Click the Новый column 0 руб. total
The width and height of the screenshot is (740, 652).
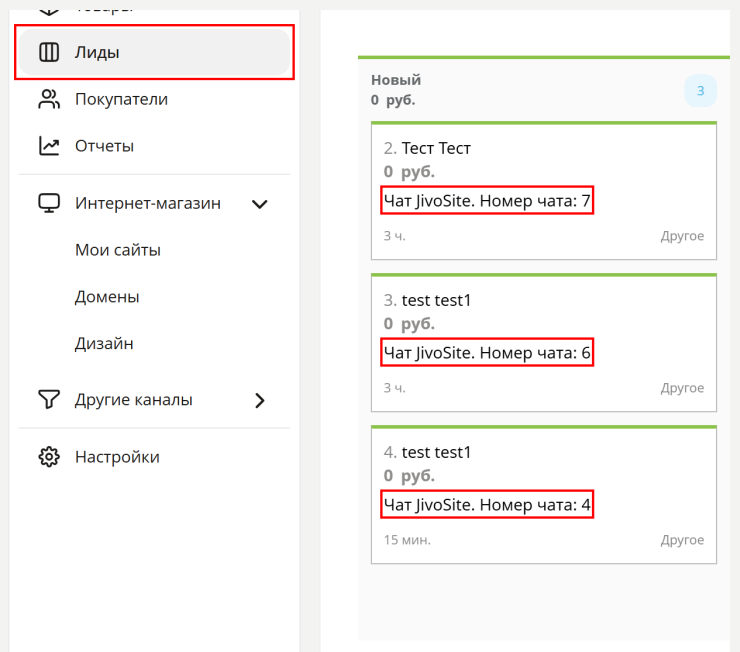point(393,100)
